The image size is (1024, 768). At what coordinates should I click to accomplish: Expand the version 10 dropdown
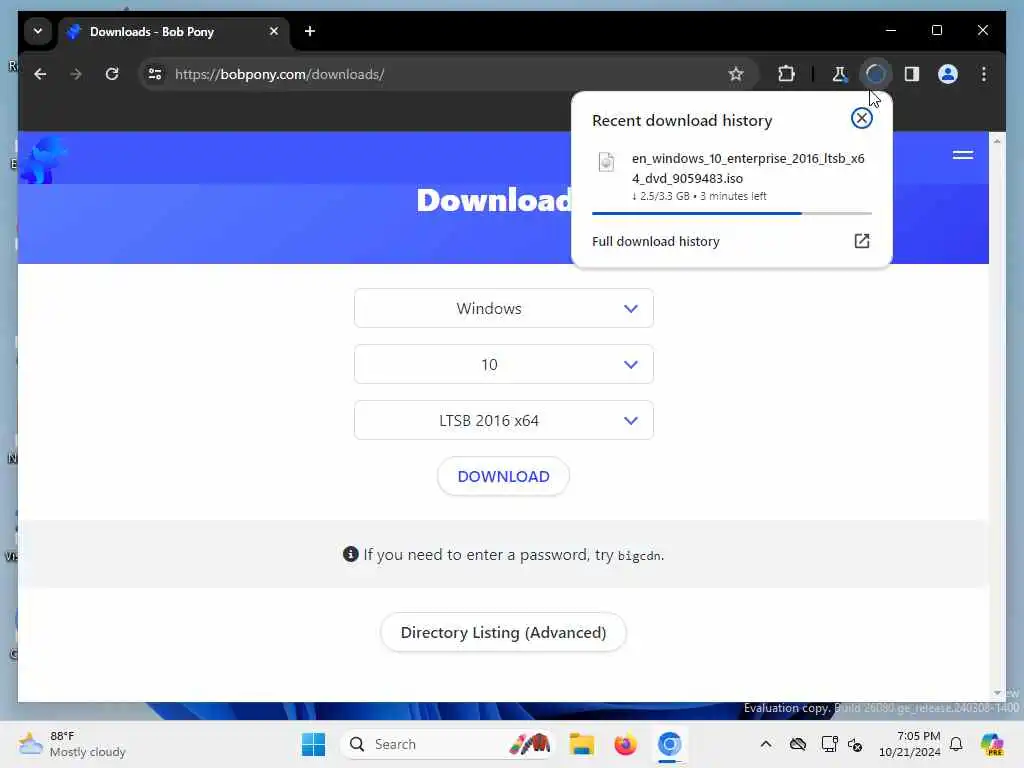pos(504,364)
